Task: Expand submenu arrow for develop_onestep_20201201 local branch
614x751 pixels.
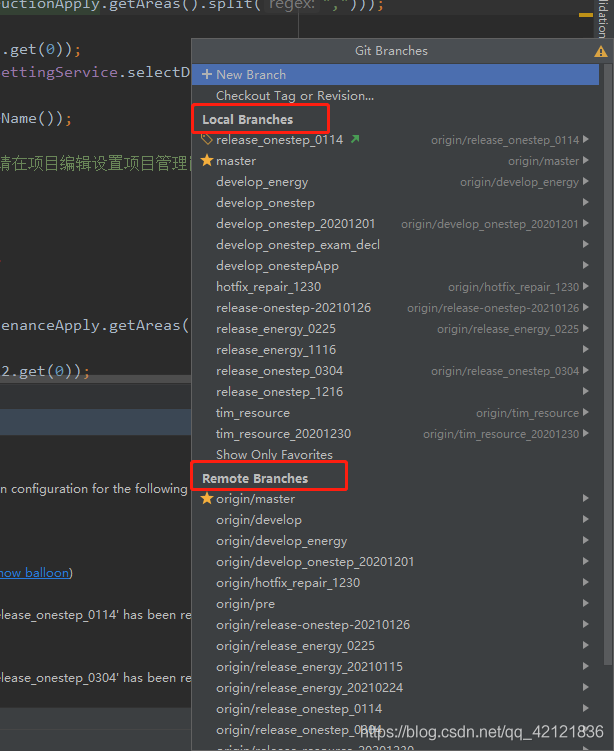Action: click(585, 224)
